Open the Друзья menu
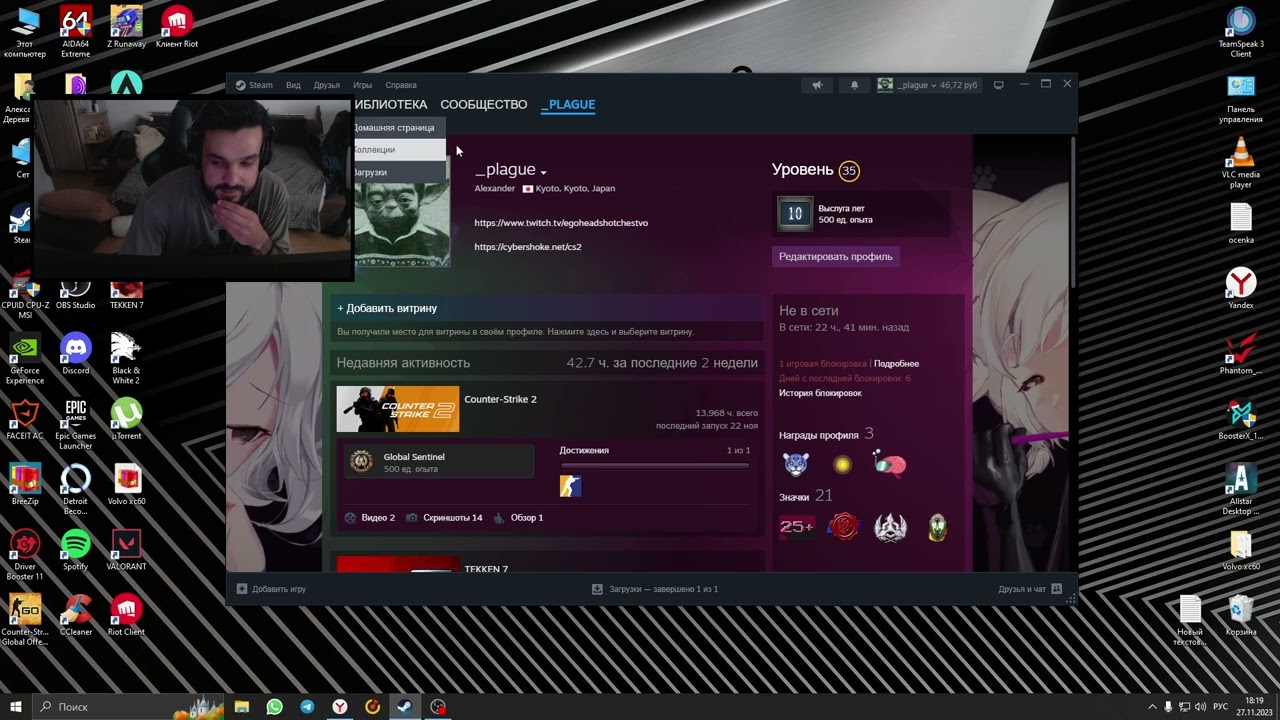This screenshot has height=720, width=1280. tap(327, 85)
